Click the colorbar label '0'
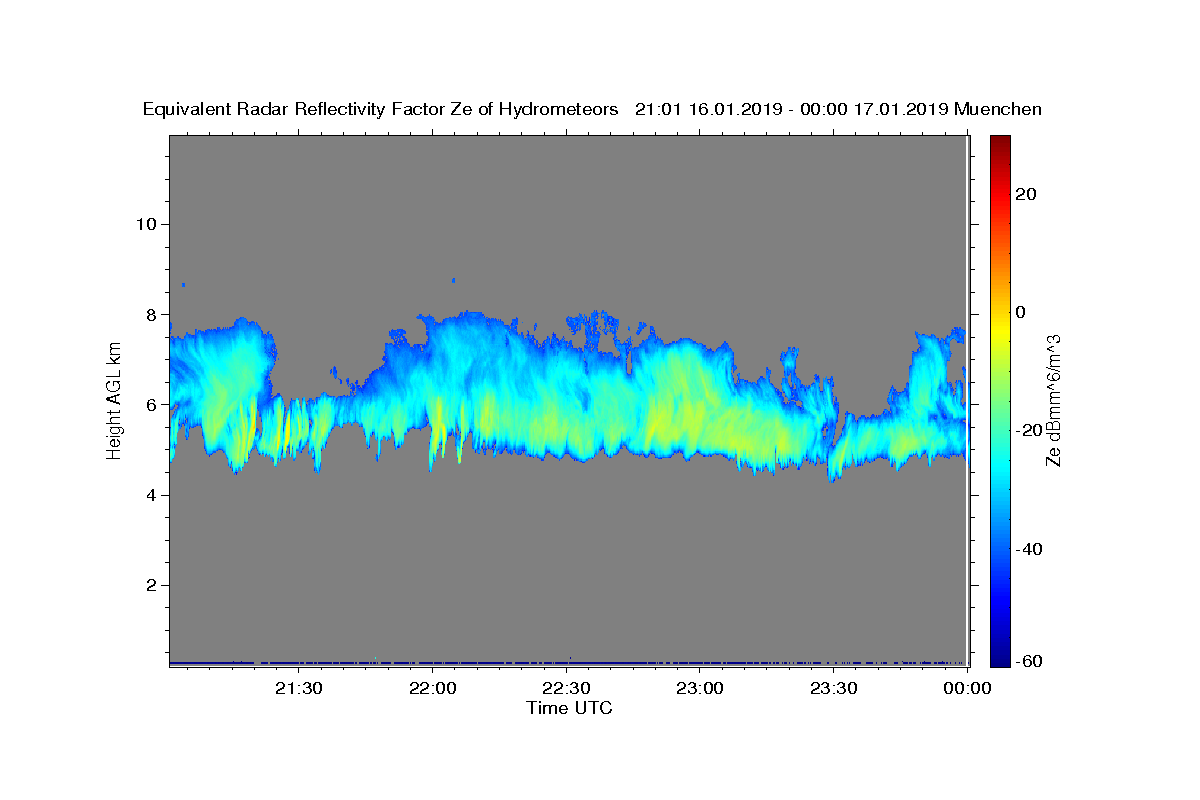Image resolution: width=1200 pixels, height=800 pixels. tap(1022, 312)
